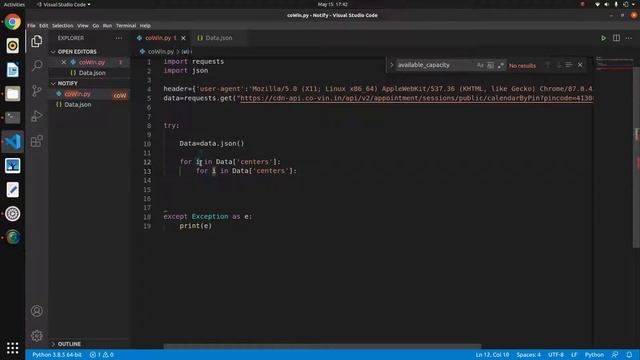Open Visual Studio Code app menu dropdown
The height and width of the screenshot is (360, 640).
point(64,4)
